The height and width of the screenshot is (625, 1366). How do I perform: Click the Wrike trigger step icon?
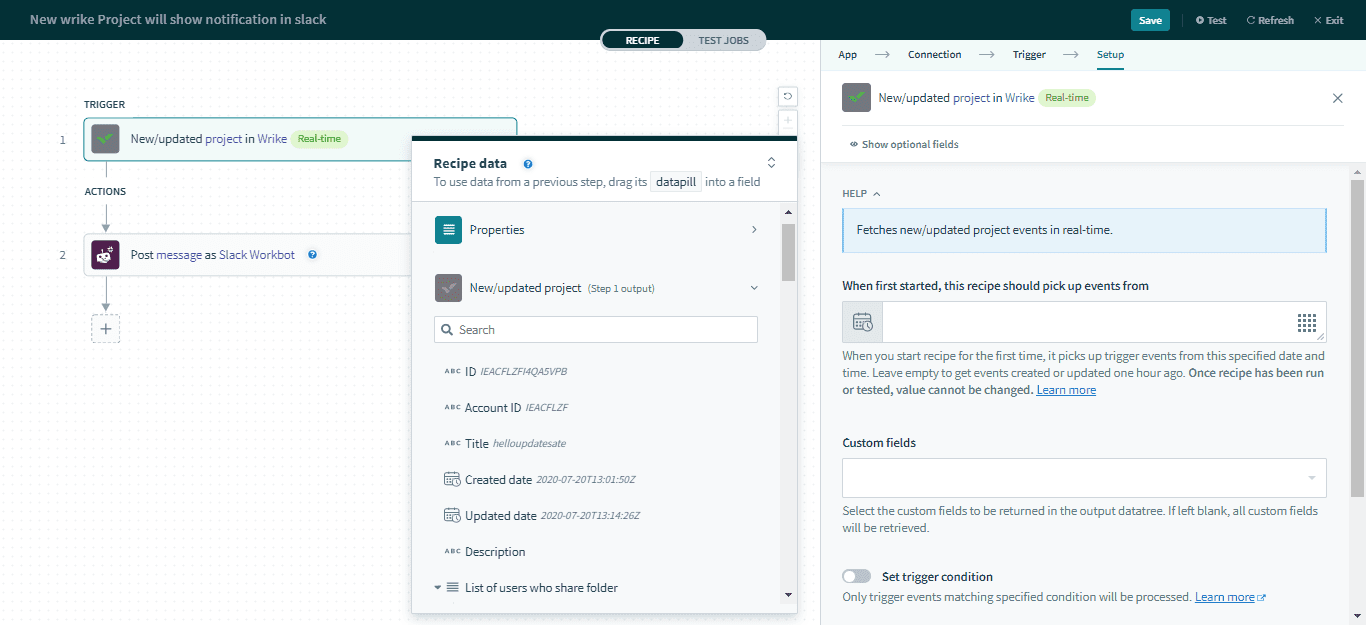point(105,139)
